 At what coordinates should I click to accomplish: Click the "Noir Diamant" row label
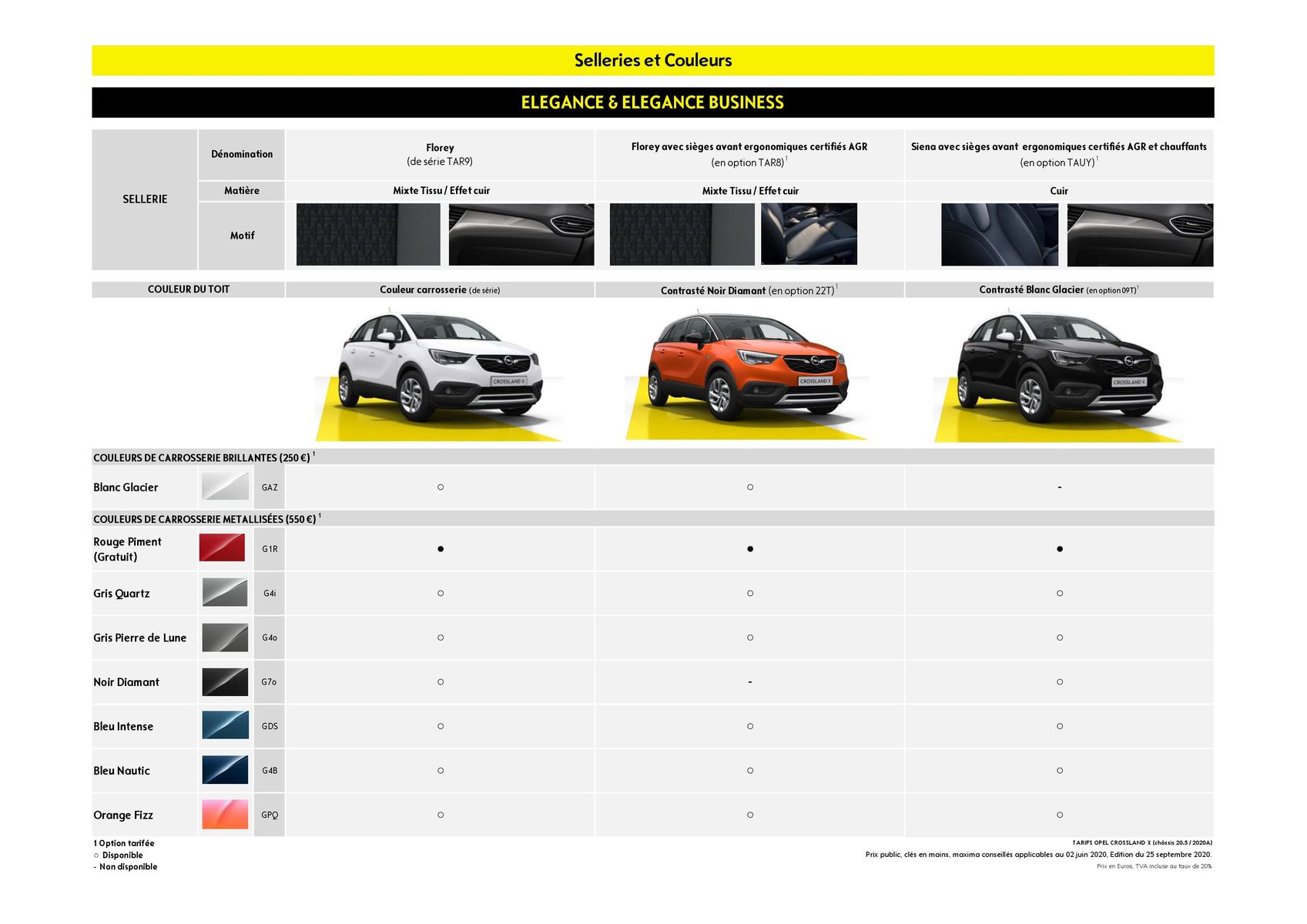(x=126, y=682)
